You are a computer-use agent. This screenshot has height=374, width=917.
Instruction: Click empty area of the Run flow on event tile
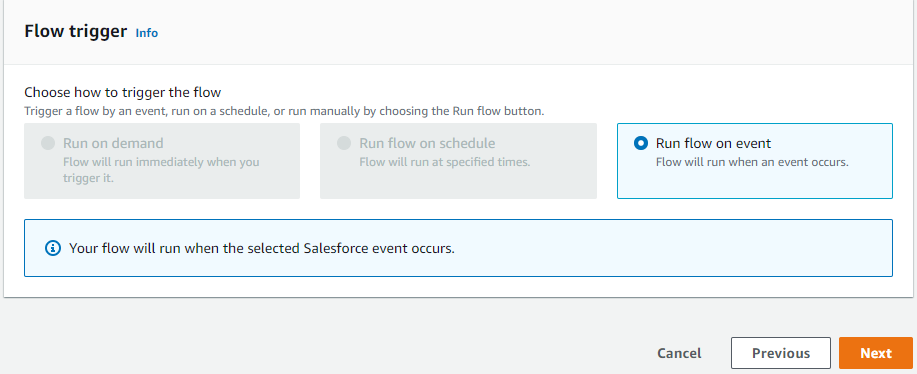pos(754,184)
